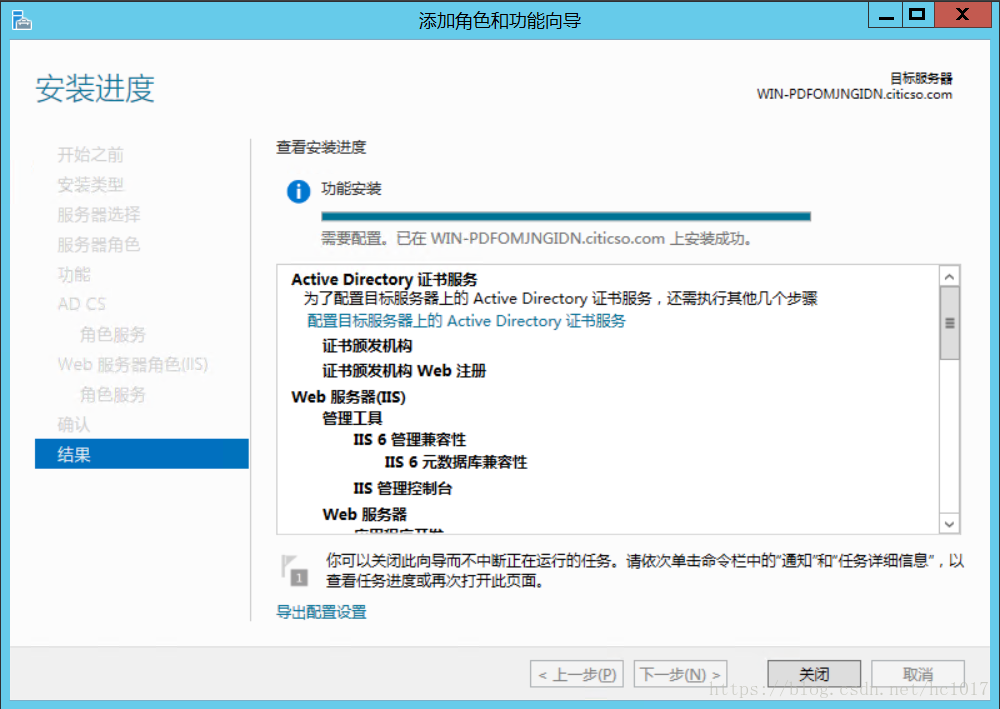The height and width of the screenshot is (709, 1000).
Task: Close the window with the red X
Action: [x=962, y=14]
